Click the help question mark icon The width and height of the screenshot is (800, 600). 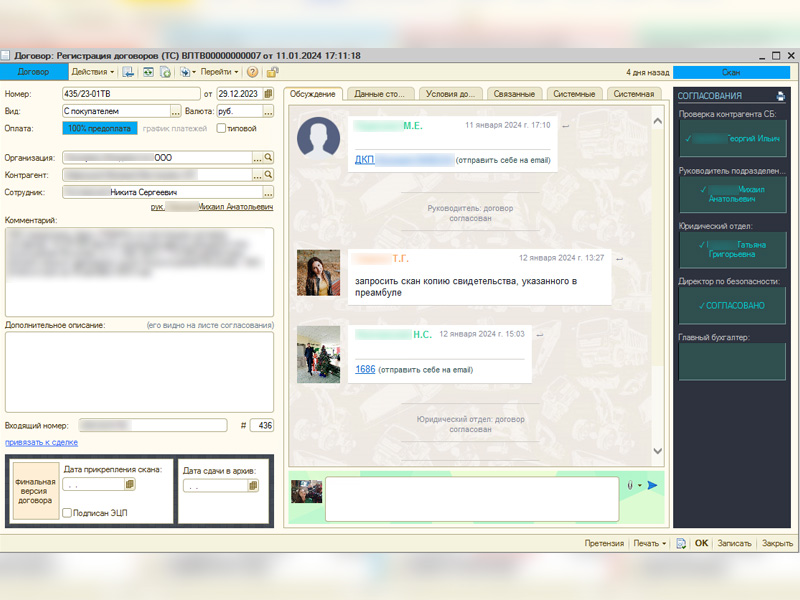(252, 72)
